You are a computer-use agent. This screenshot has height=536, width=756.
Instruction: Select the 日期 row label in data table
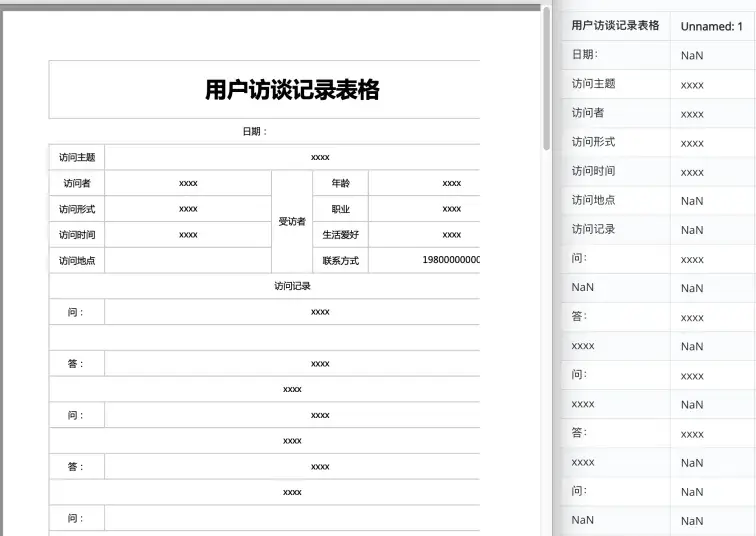point(585,54)
